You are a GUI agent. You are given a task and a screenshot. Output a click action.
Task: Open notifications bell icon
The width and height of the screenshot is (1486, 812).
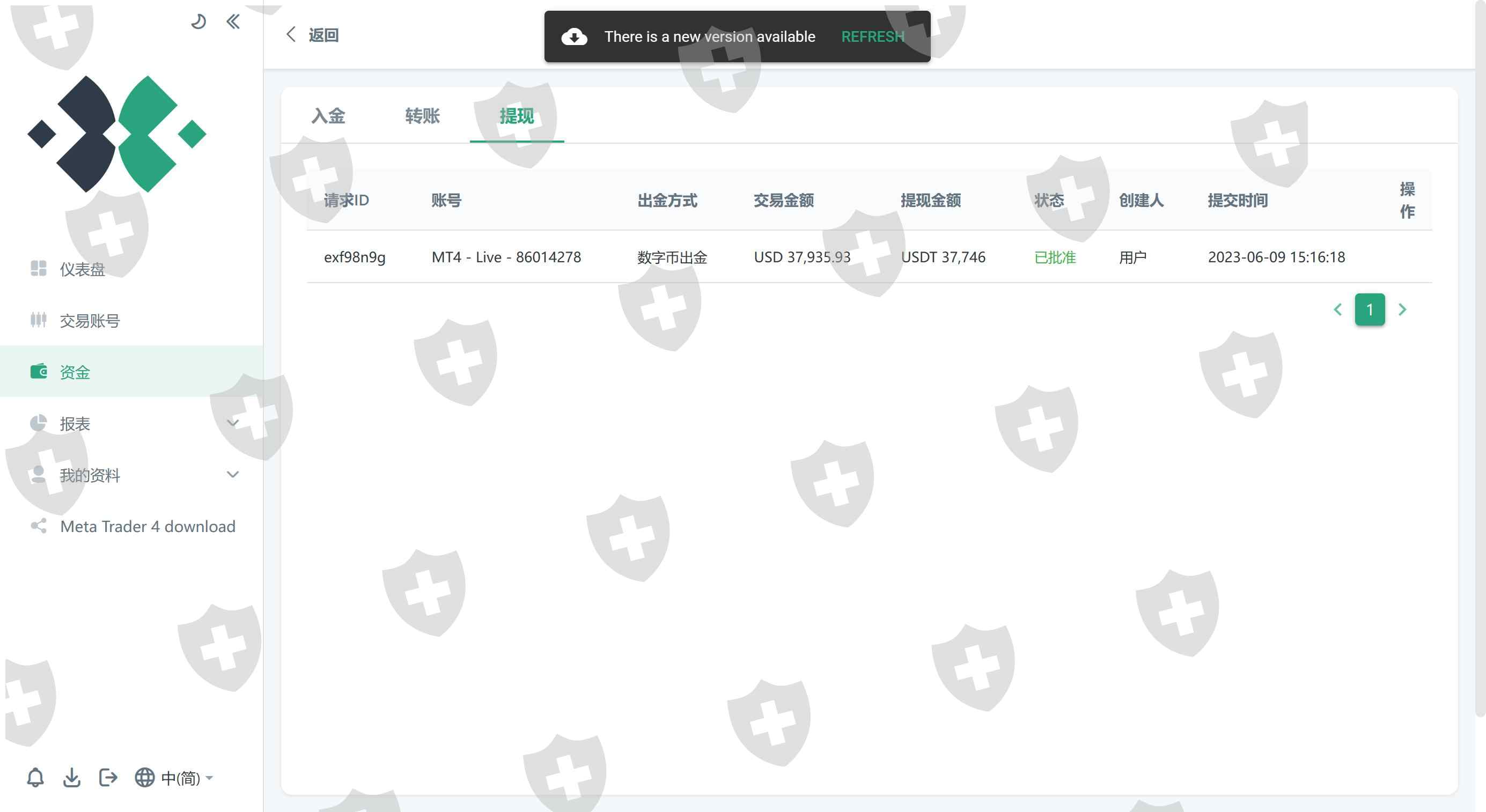[35, 777]
